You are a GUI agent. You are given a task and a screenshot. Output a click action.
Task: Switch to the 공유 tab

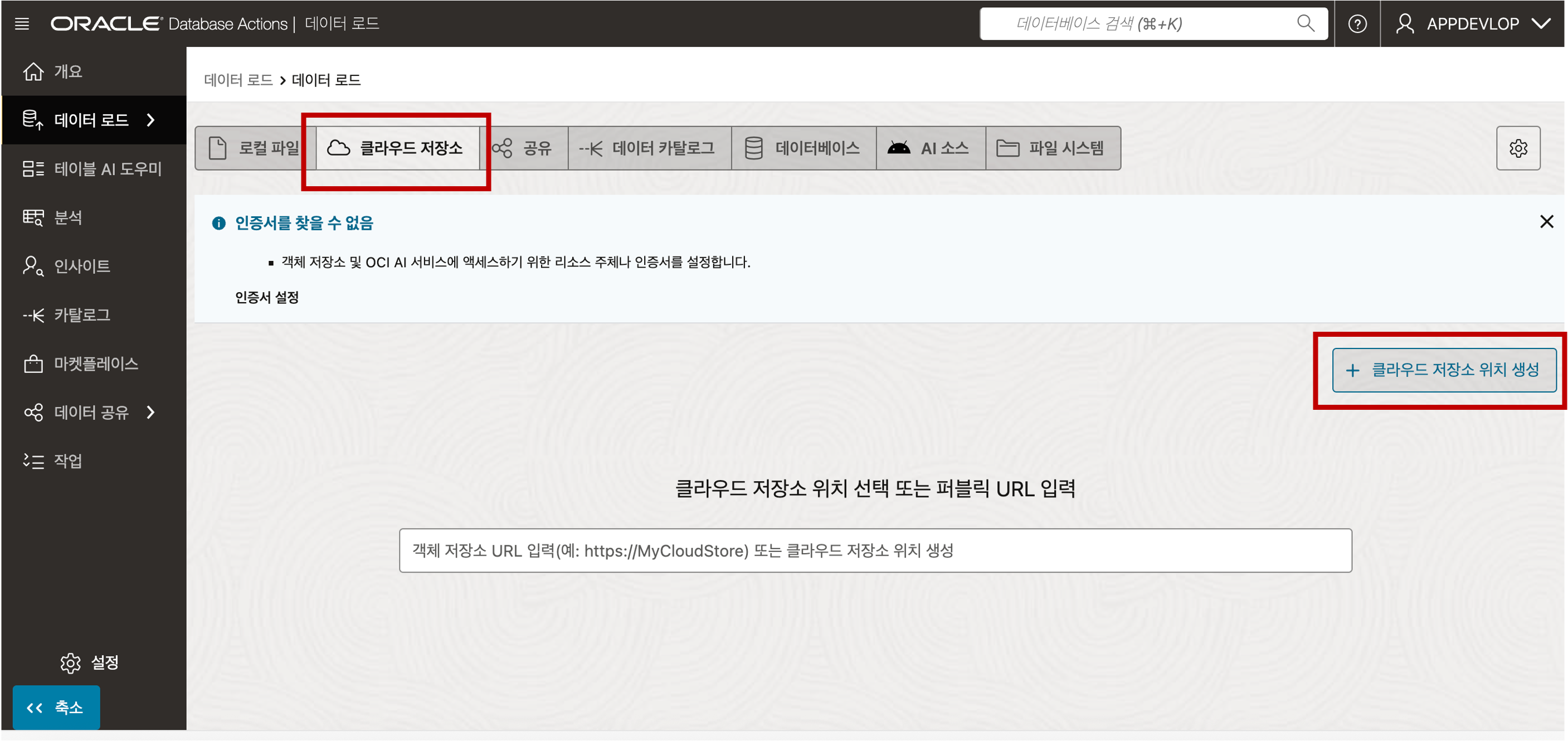click(x=523, y=148)
